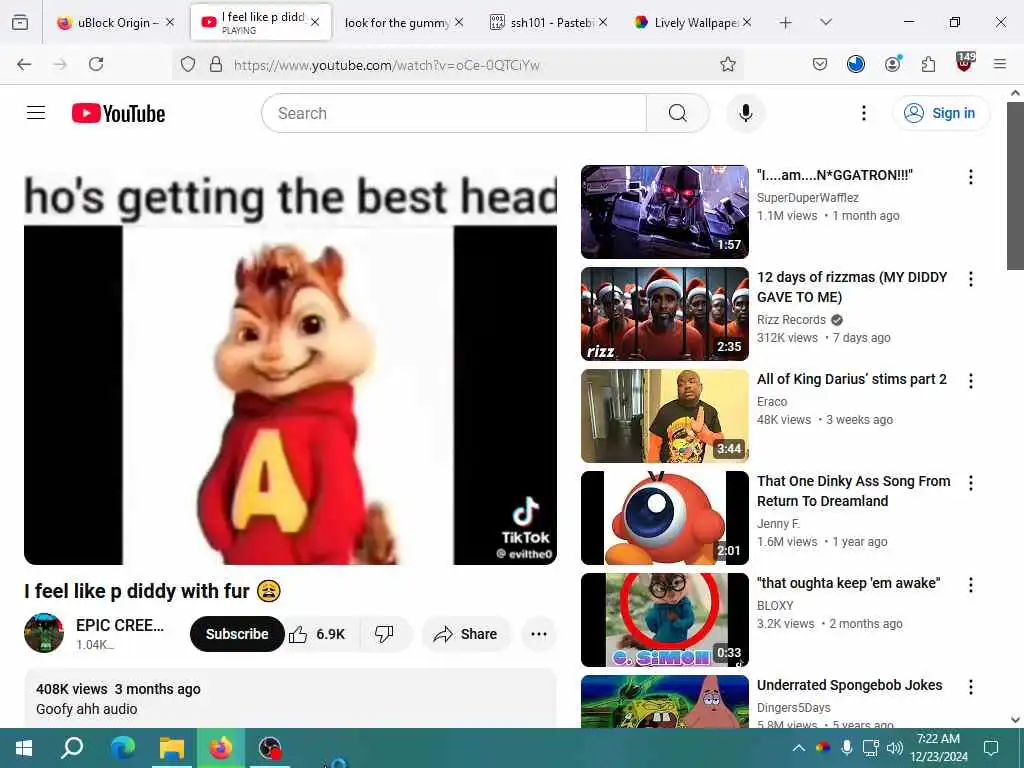Open more actions ellipsis under video
1024x768 pixels.
coord(539,634)
